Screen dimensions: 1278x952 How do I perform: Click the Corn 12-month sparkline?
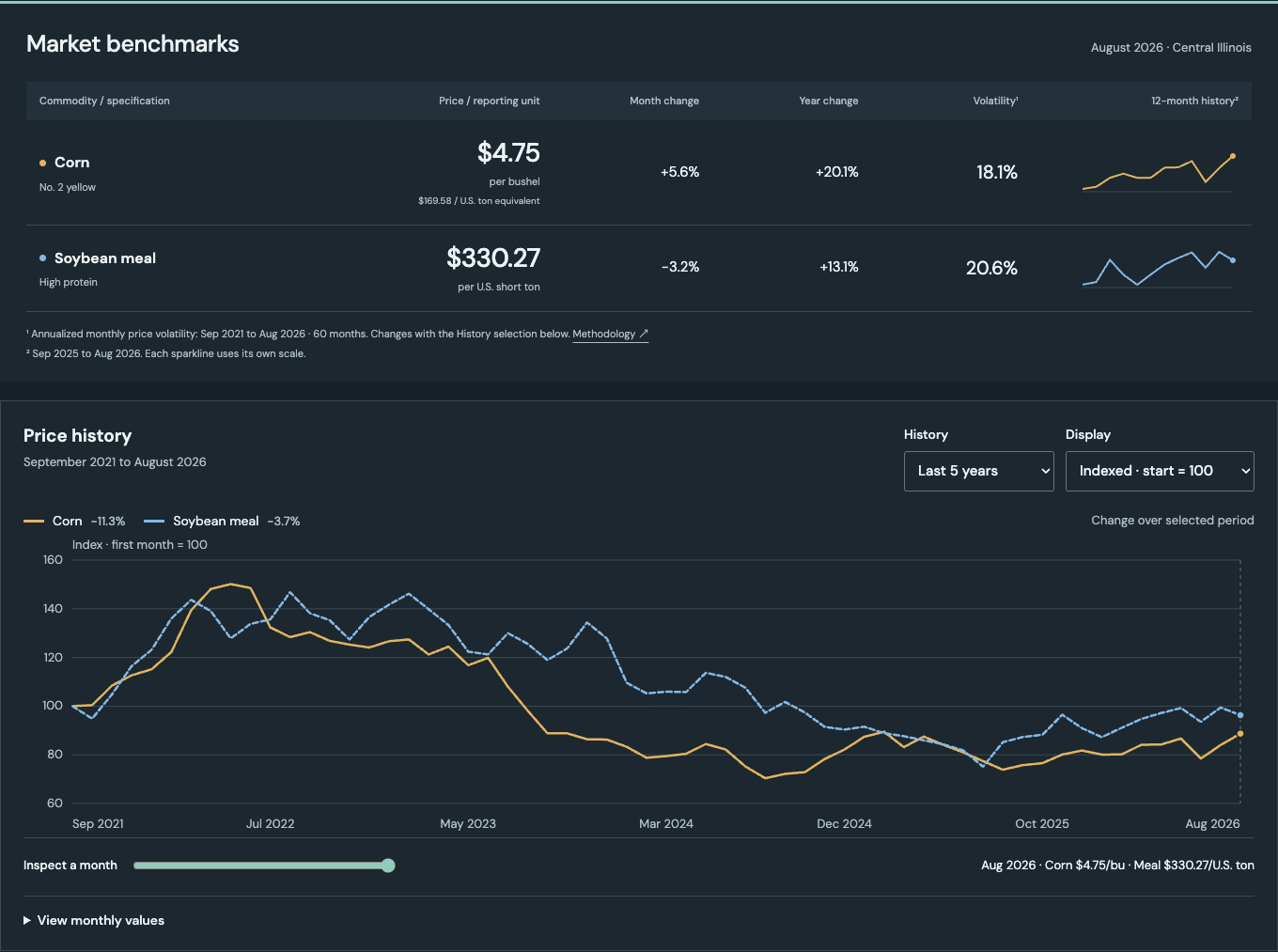click(x=1159, y=173)
